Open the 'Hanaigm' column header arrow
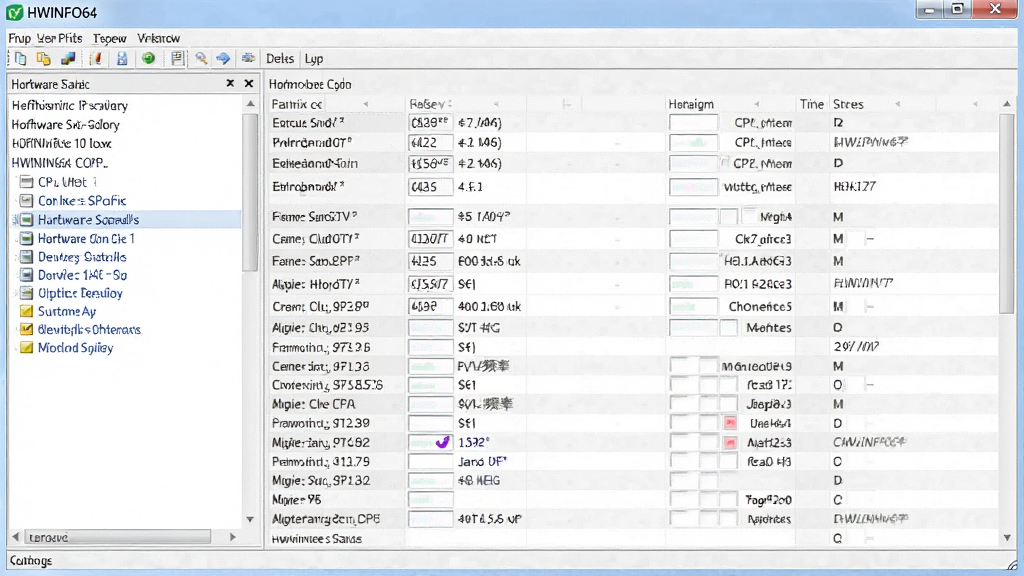The height and width of the screenshot is (576, 1024). coord(756,104)
